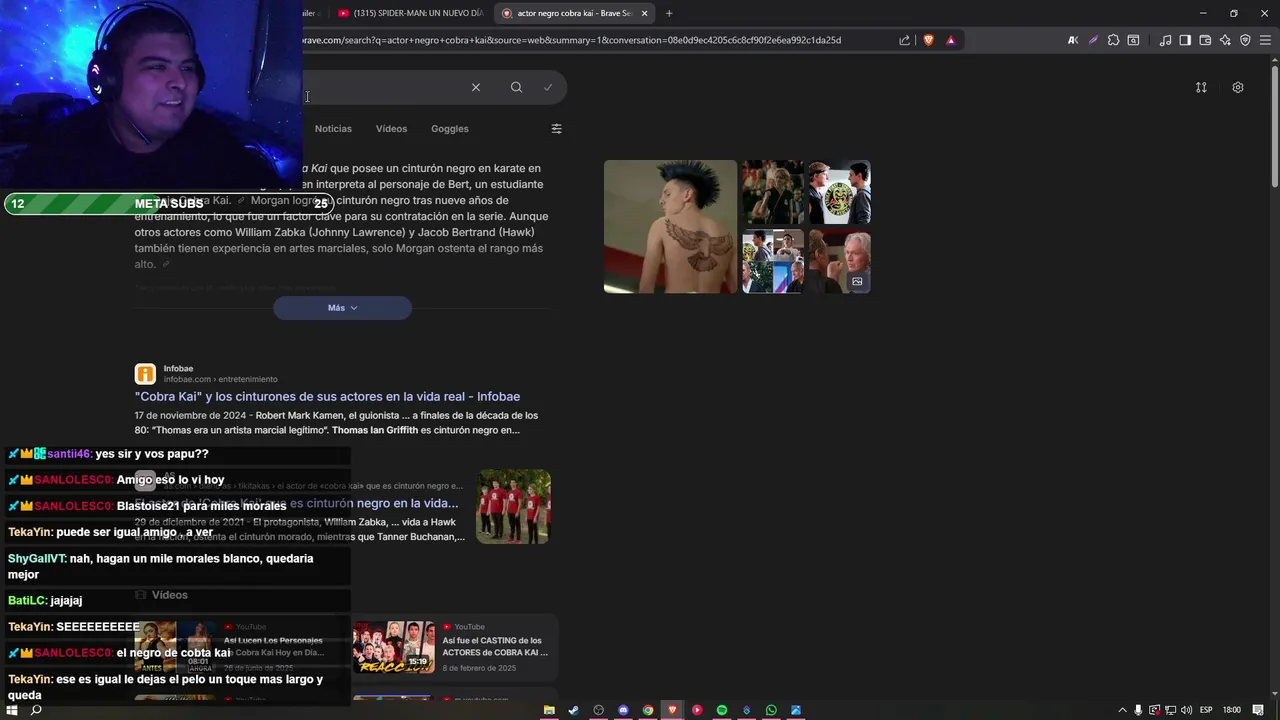This screenshot has height=720, width=1280.
Task: Expand the AI summary with Más button
Action: point(342,308)
